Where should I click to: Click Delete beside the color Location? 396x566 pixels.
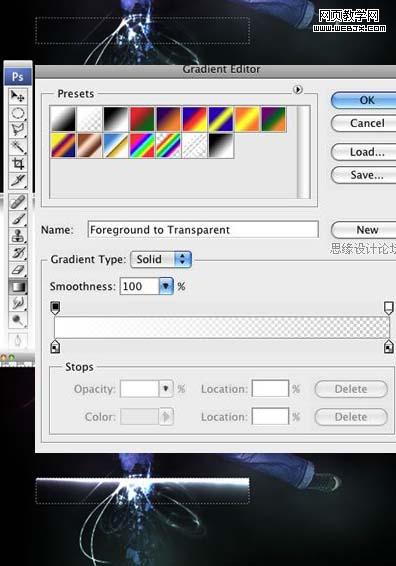pyautogui.click(x=351, y=417)
